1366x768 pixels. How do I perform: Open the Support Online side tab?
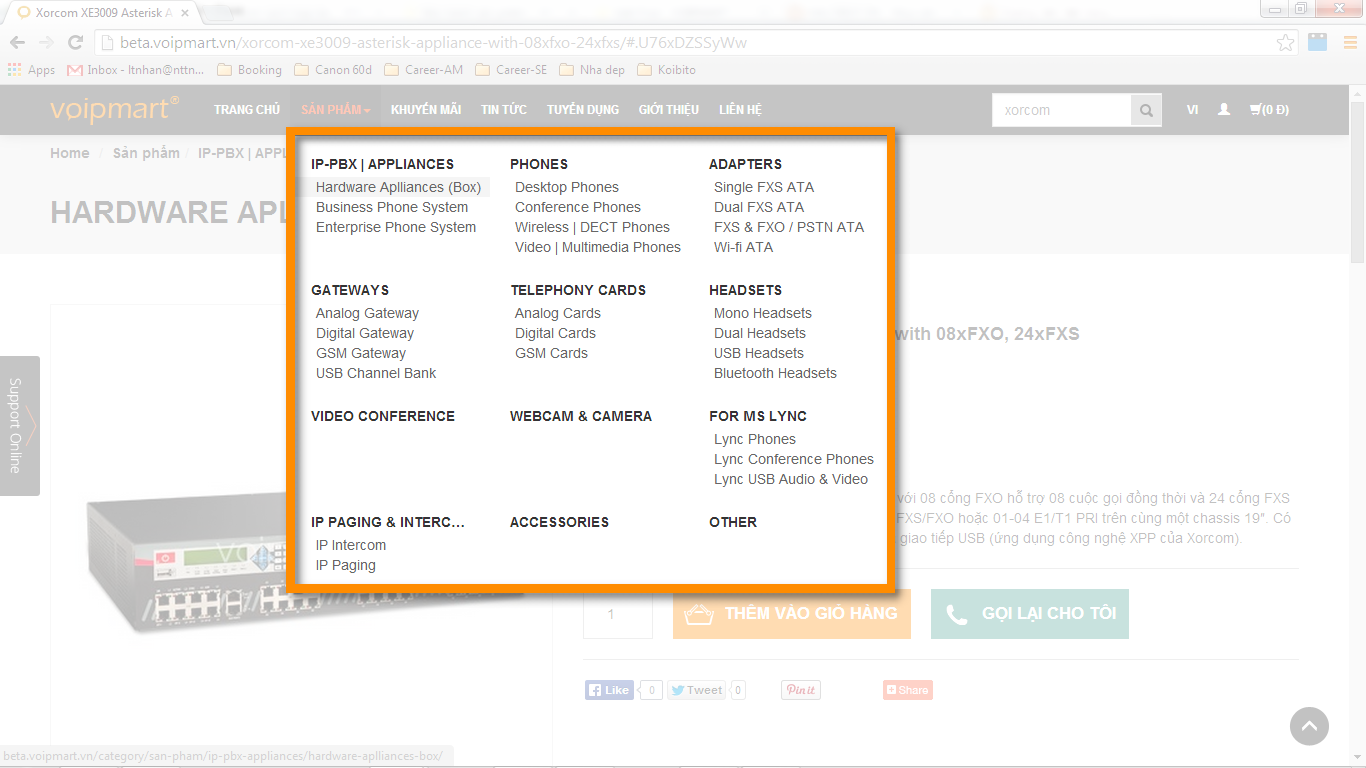20,426
